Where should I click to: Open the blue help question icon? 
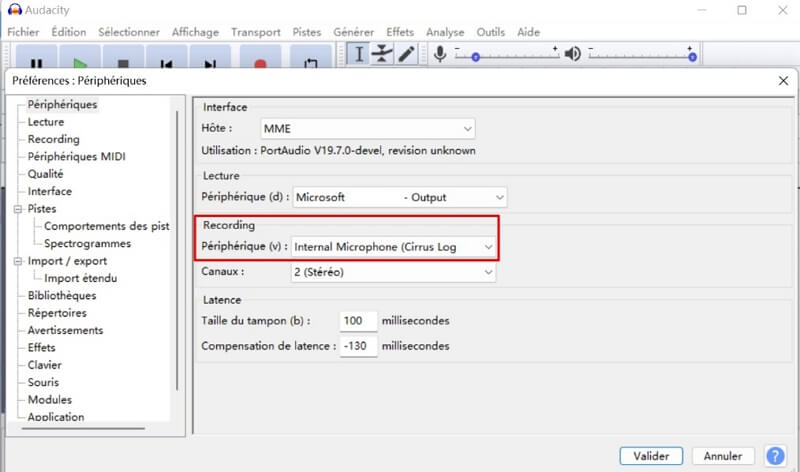click(x=775, y=456)
